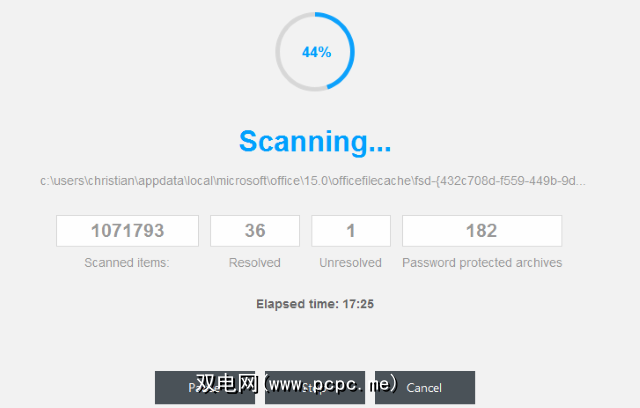Click the Resolved label
Image resolution: width=640 pixels, height=408 pixels.
[x=255, y=263]
